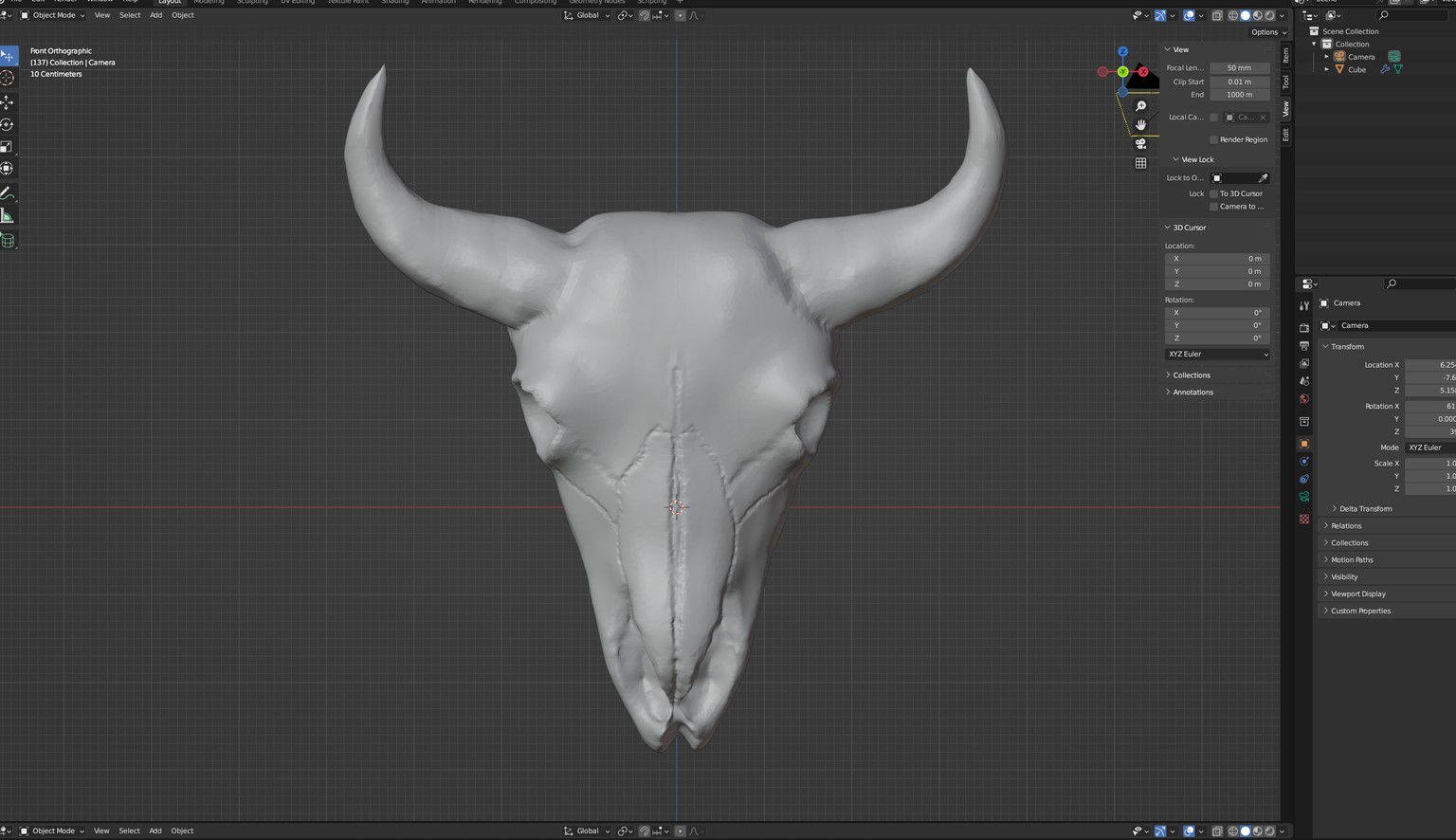The height and width of the screenshot is (840, 1456).
Task: Open the Physics properties tab icon
Action: [1304, 462]
